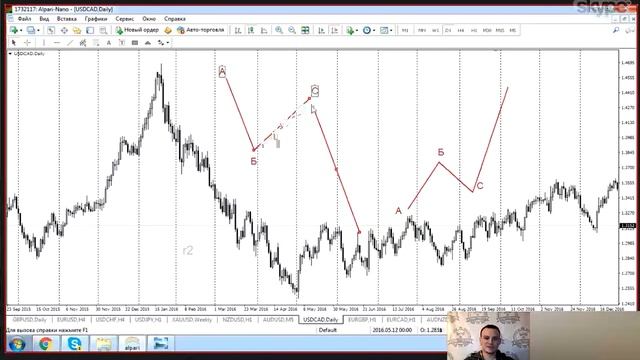Select the M1 timeframe button
Screen dimensions: 640x360
pyautogui.click(x=405, y=31)
